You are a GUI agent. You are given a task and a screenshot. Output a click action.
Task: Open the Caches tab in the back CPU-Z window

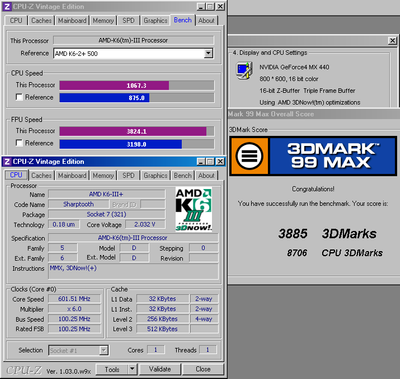[x=41, y=20]
